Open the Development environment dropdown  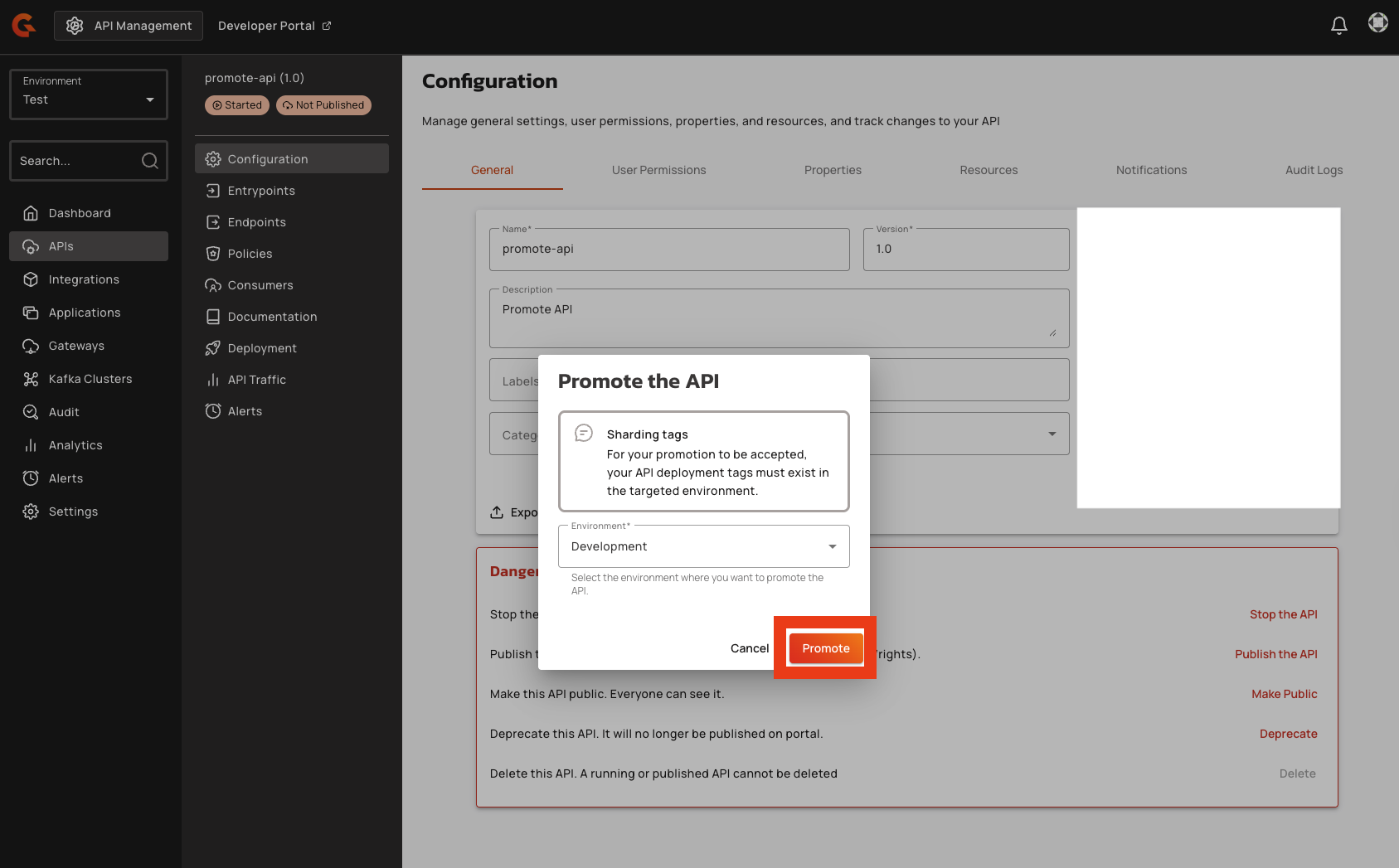click(x=703, y=546)
